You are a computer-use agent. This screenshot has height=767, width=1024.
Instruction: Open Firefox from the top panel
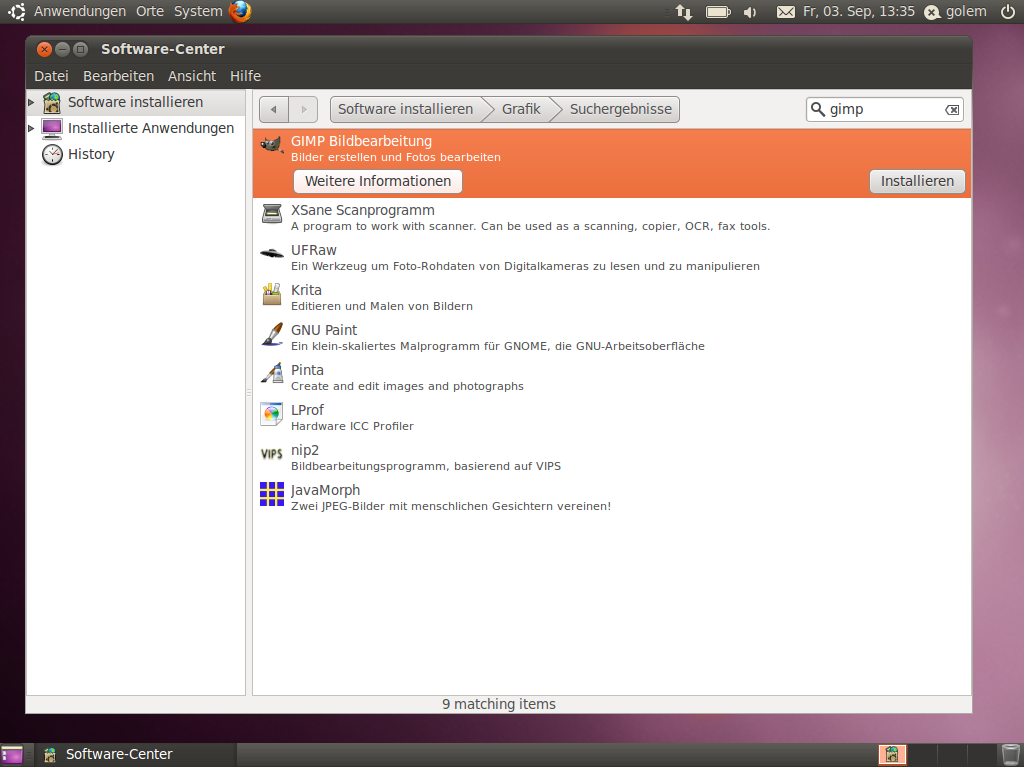[240, 12]
